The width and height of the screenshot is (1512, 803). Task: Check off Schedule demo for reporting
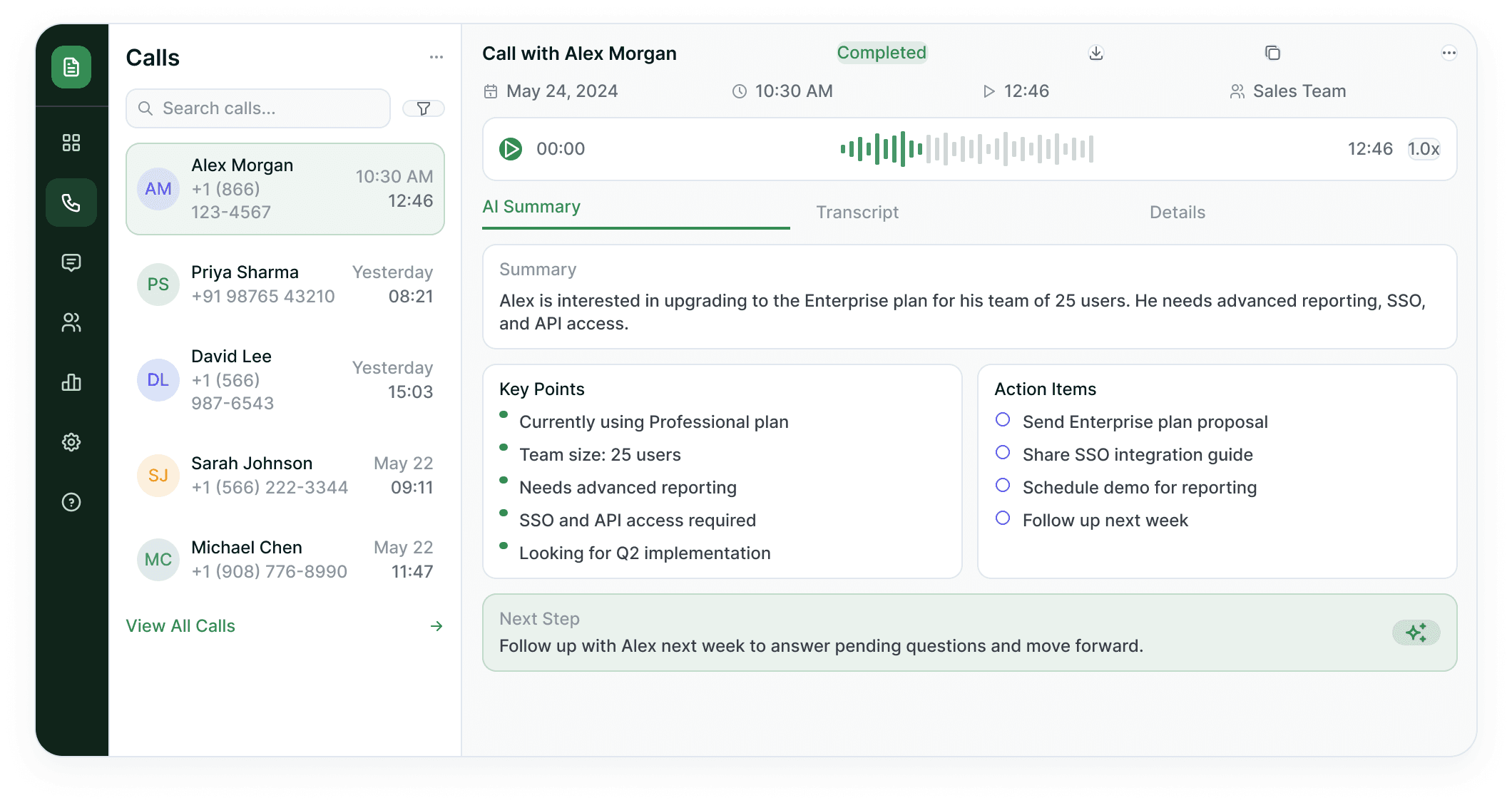[1003, 486]
